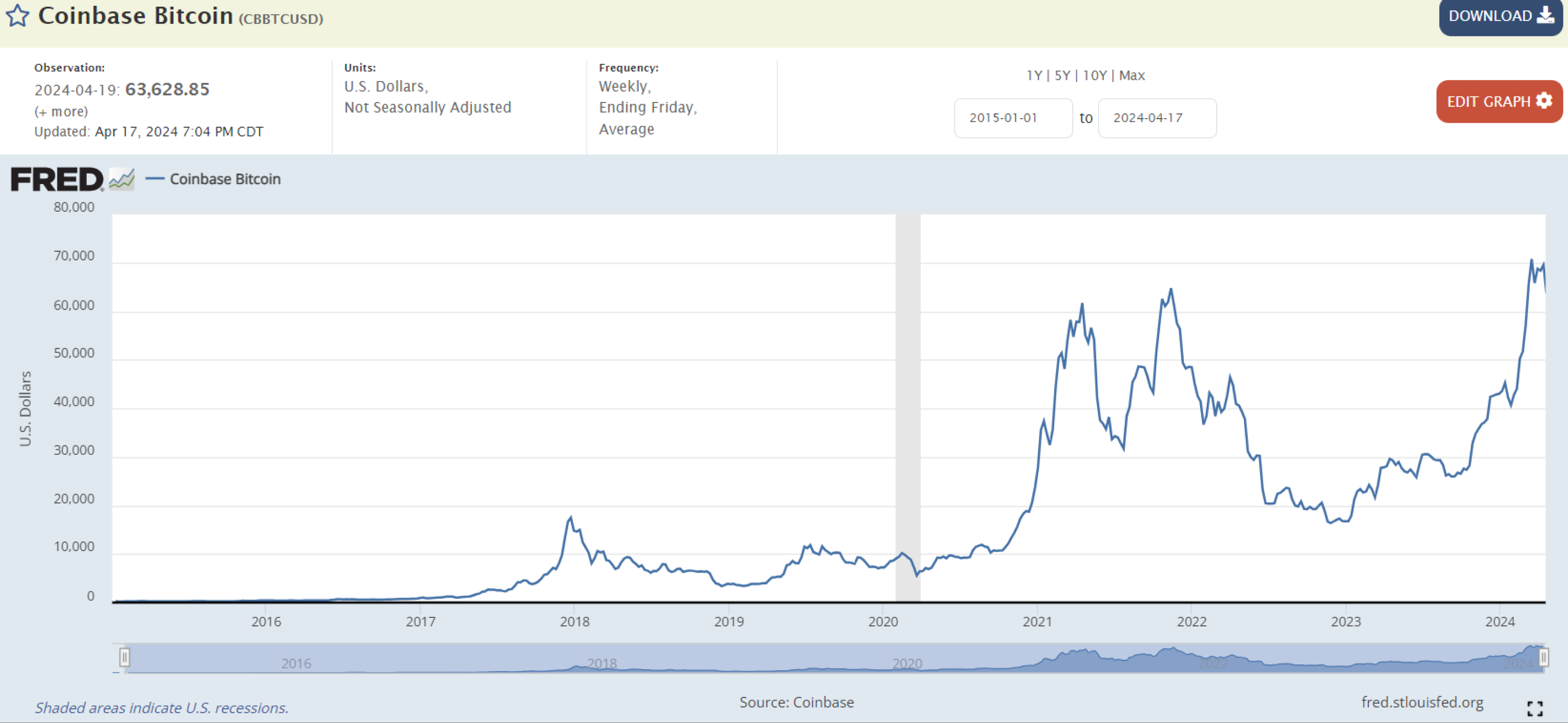Click the favorite star icon beside title
The height and width of the screenshot is (723, 1568).
coord(18,16)
